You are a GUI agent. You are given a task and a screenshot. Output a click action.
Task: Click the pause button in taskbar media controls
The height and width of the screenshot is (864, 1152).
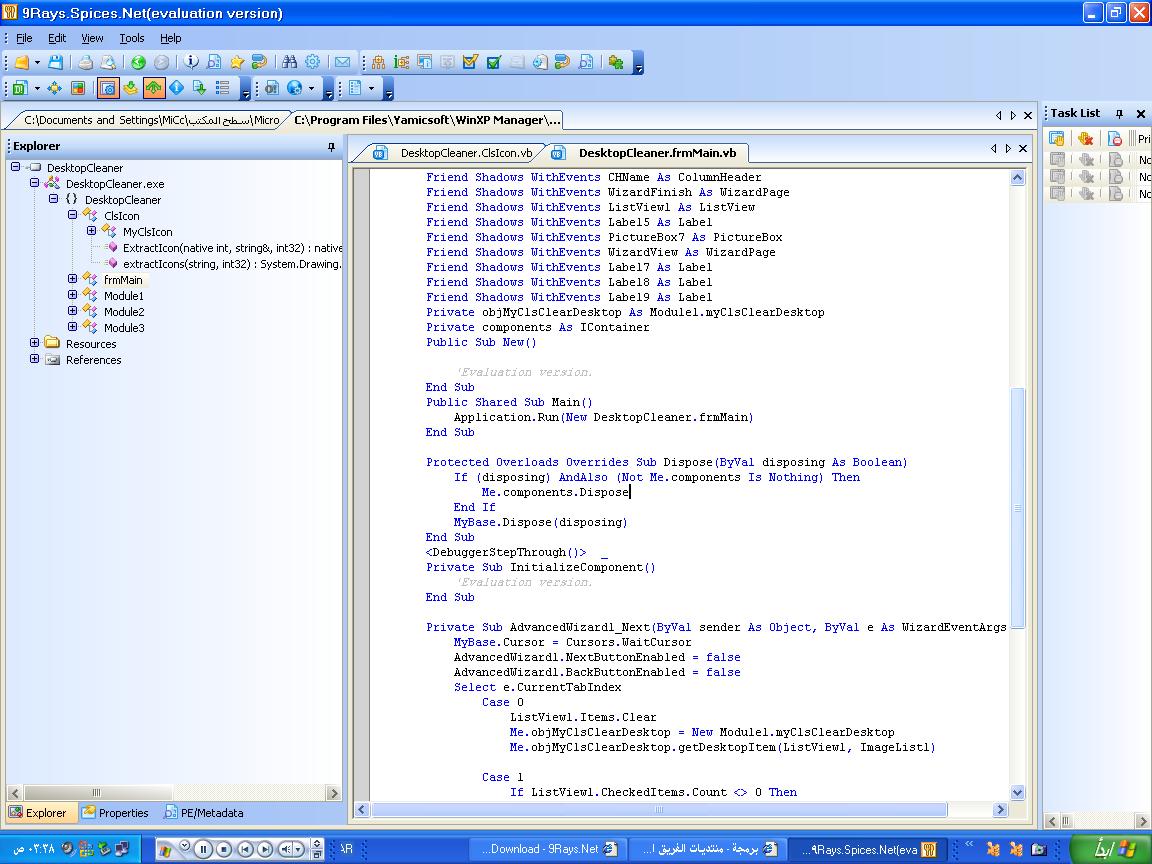click(x=204, y=849)
